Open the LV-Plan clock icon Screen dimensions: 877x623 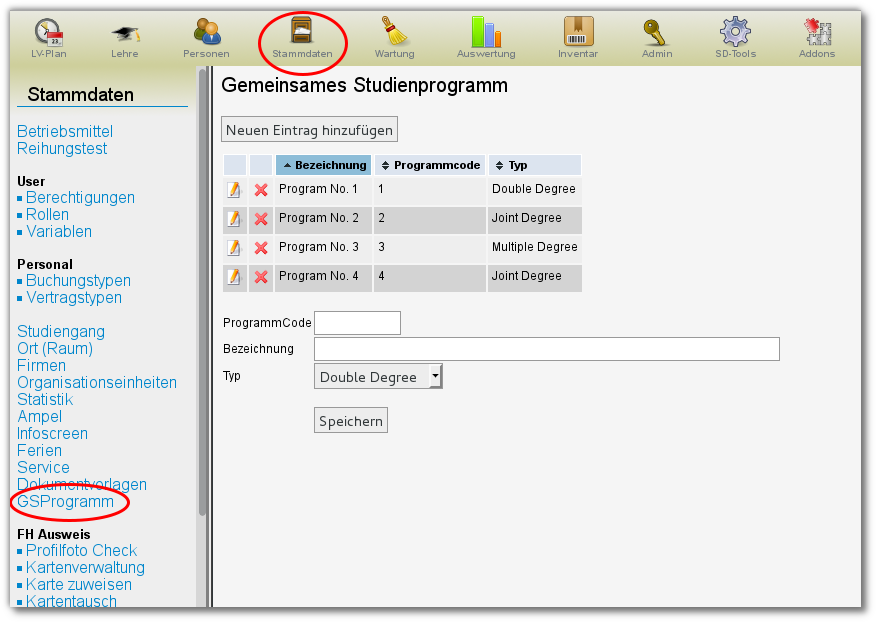[x=47, y=33]
